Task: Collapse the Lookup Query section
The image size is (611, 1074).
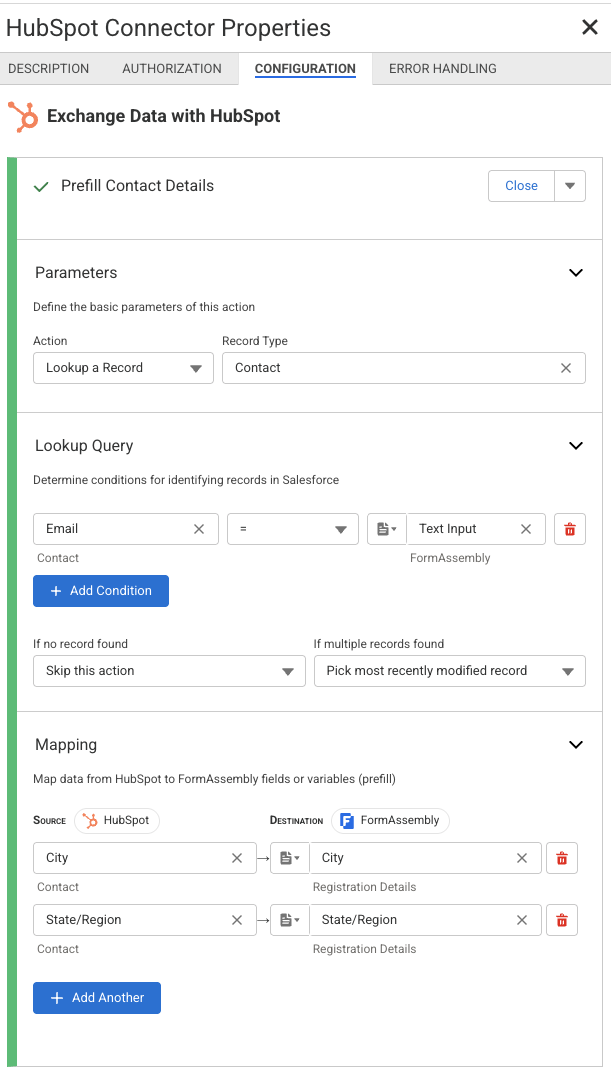Action: pos(575,446)
